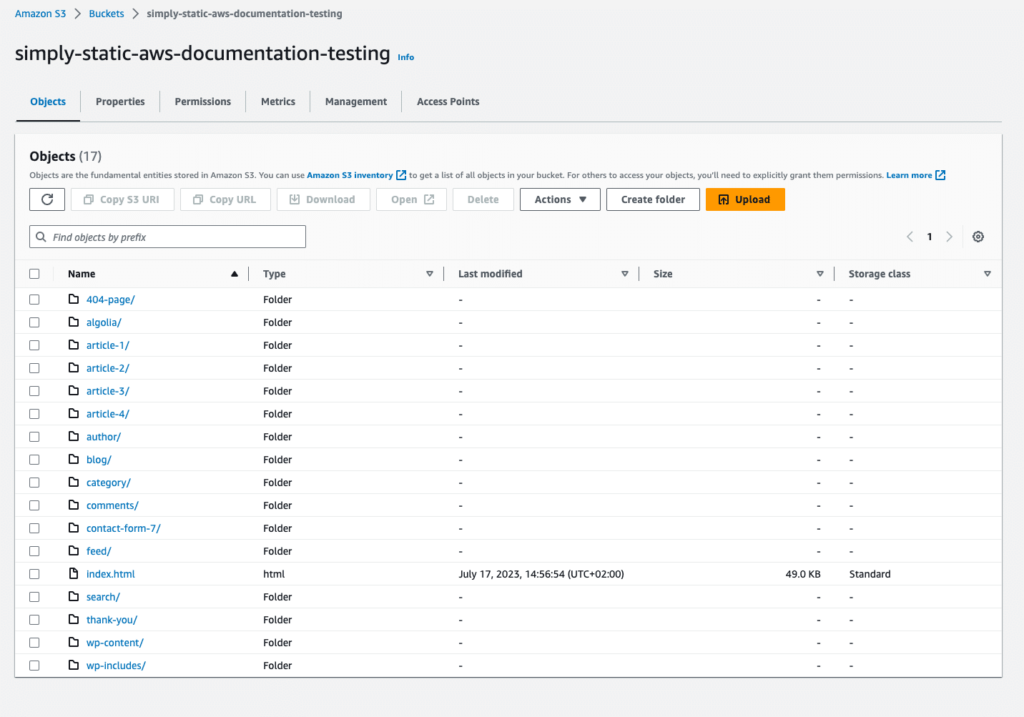The height and width of the screenshot is (717, 1024).
Task: Open the wp-content/ folder link
Action: 115,643
